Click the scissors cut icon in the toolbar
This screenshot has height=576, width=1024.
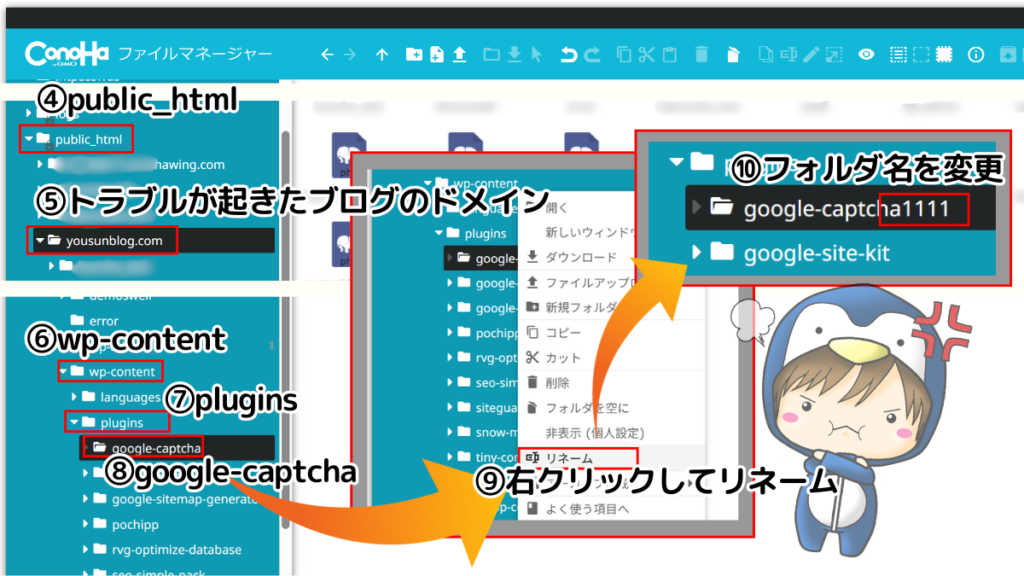(x=647, y=54)
